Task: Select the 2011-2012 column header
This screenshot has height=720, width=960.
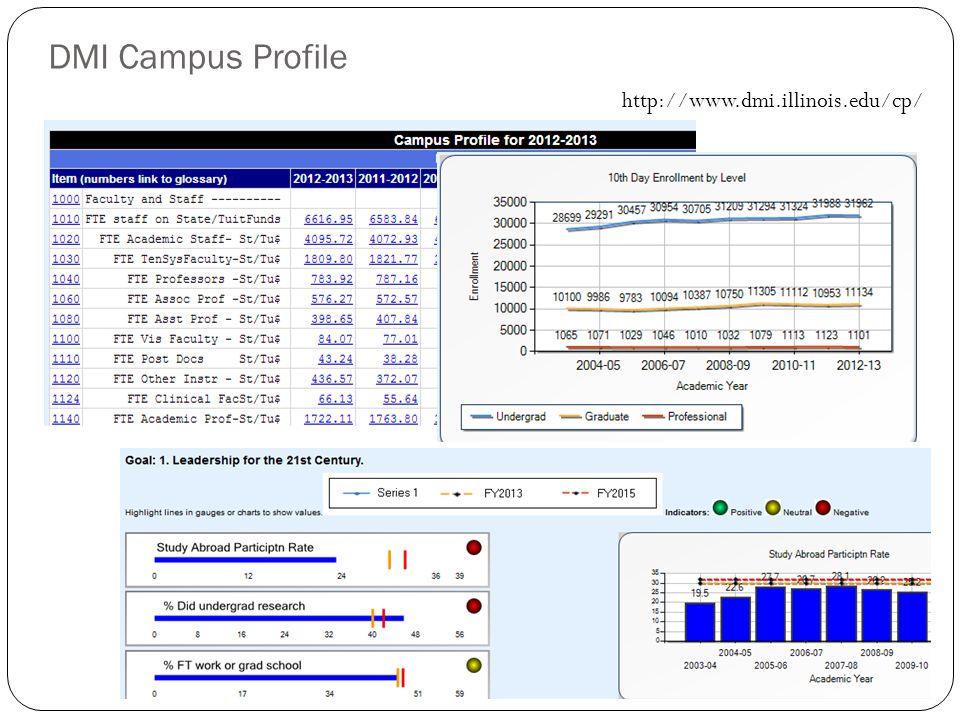Action: 388,179
